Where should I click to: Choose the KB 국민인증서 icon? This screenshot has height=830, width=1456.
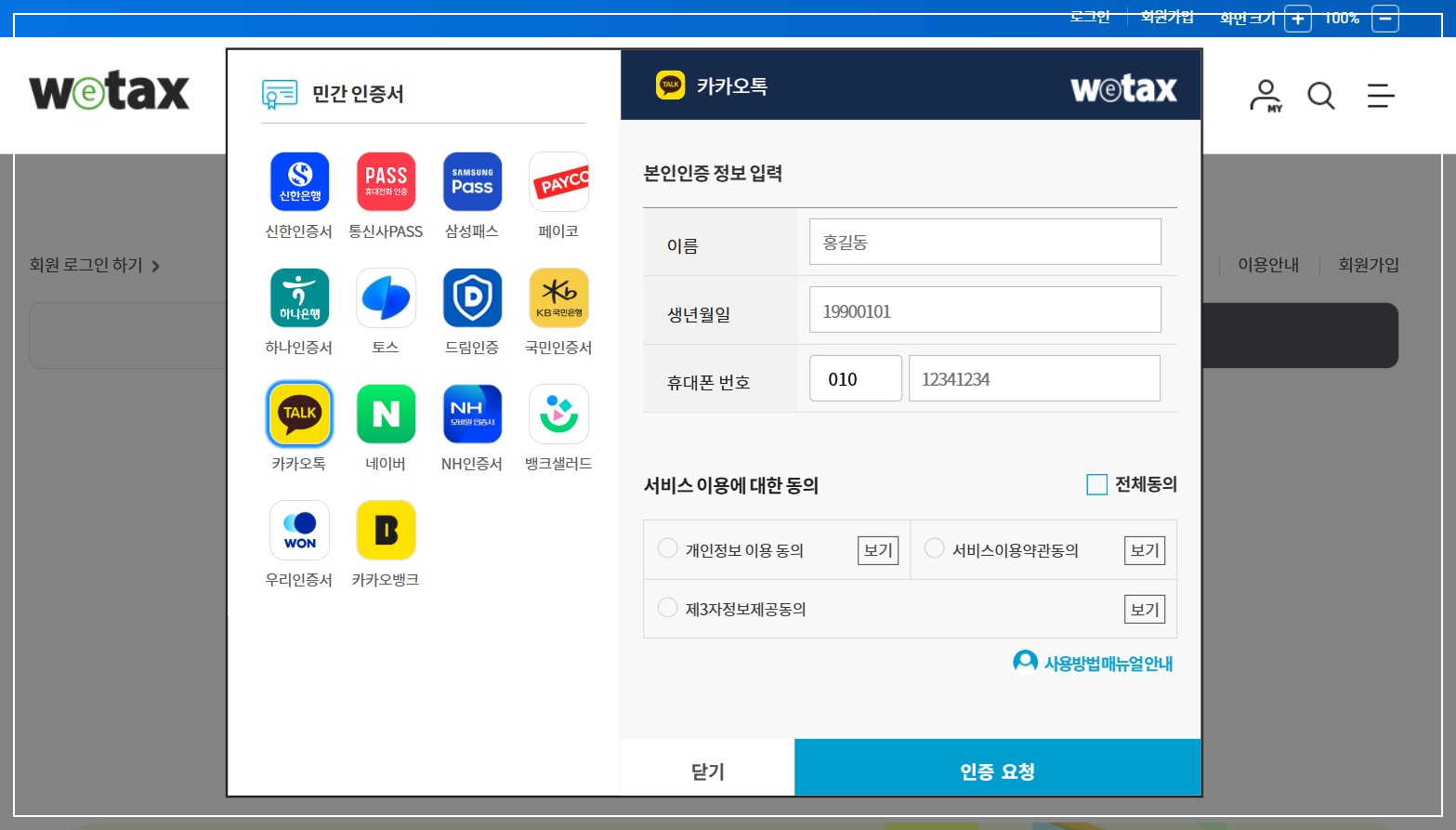pos(558,297)
